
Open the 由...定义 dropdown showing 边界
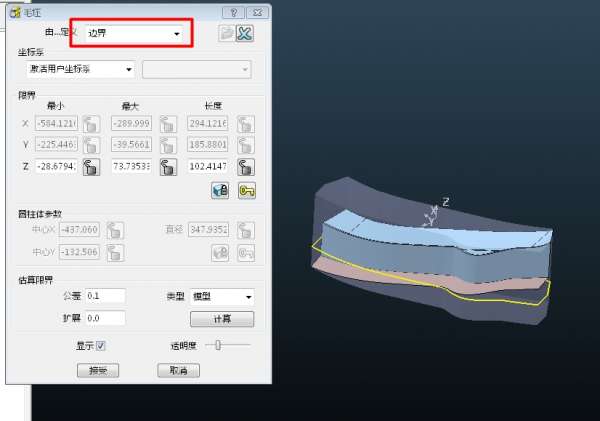click(135, 34)
